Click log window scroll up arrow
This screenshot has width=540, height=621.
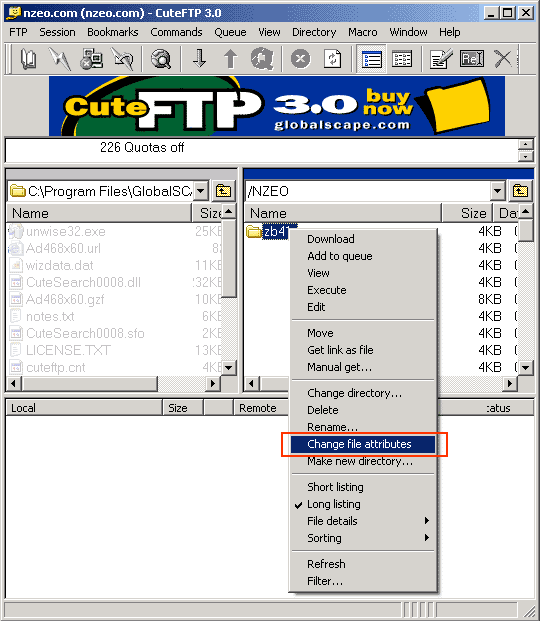point(525,144)
